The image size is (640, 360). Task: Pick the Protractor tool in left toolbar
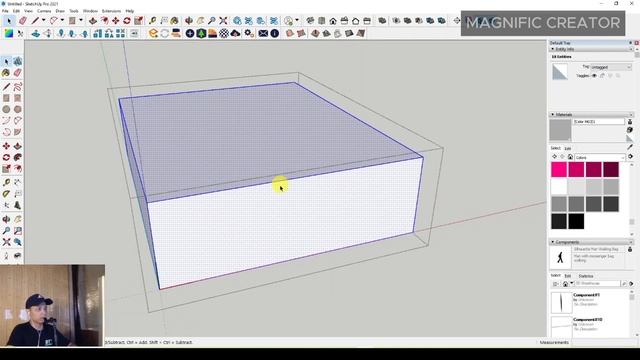[6, 194]
